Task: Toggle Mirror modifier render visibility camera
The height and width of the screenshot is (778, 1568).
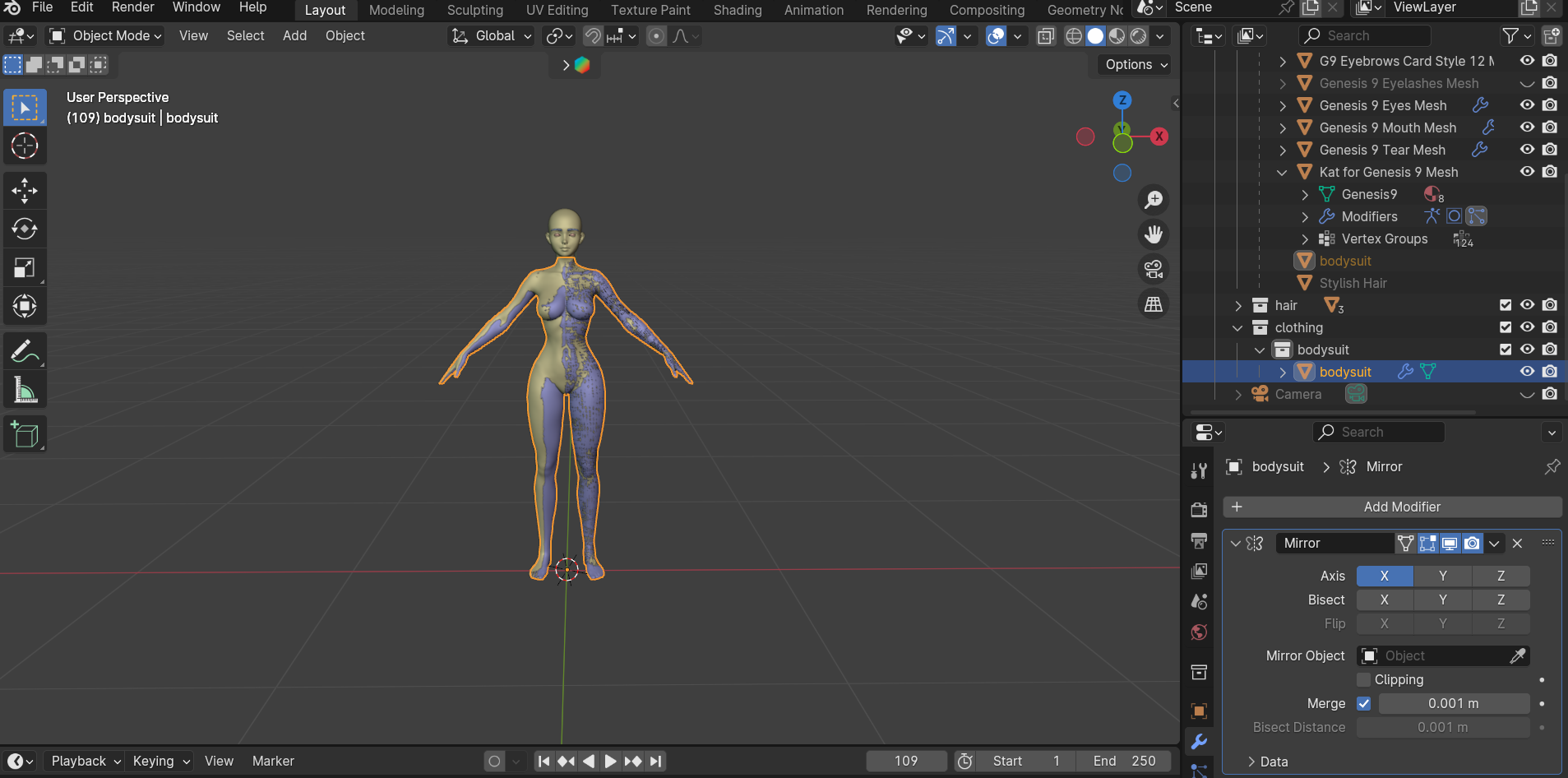Action: point(1472,543)
